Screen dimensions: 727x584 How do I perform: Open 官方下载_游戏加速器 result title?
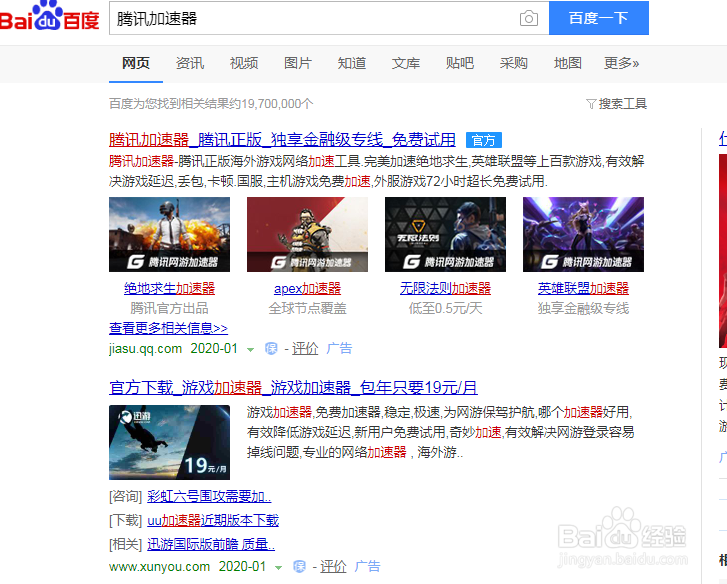[293, 387]
